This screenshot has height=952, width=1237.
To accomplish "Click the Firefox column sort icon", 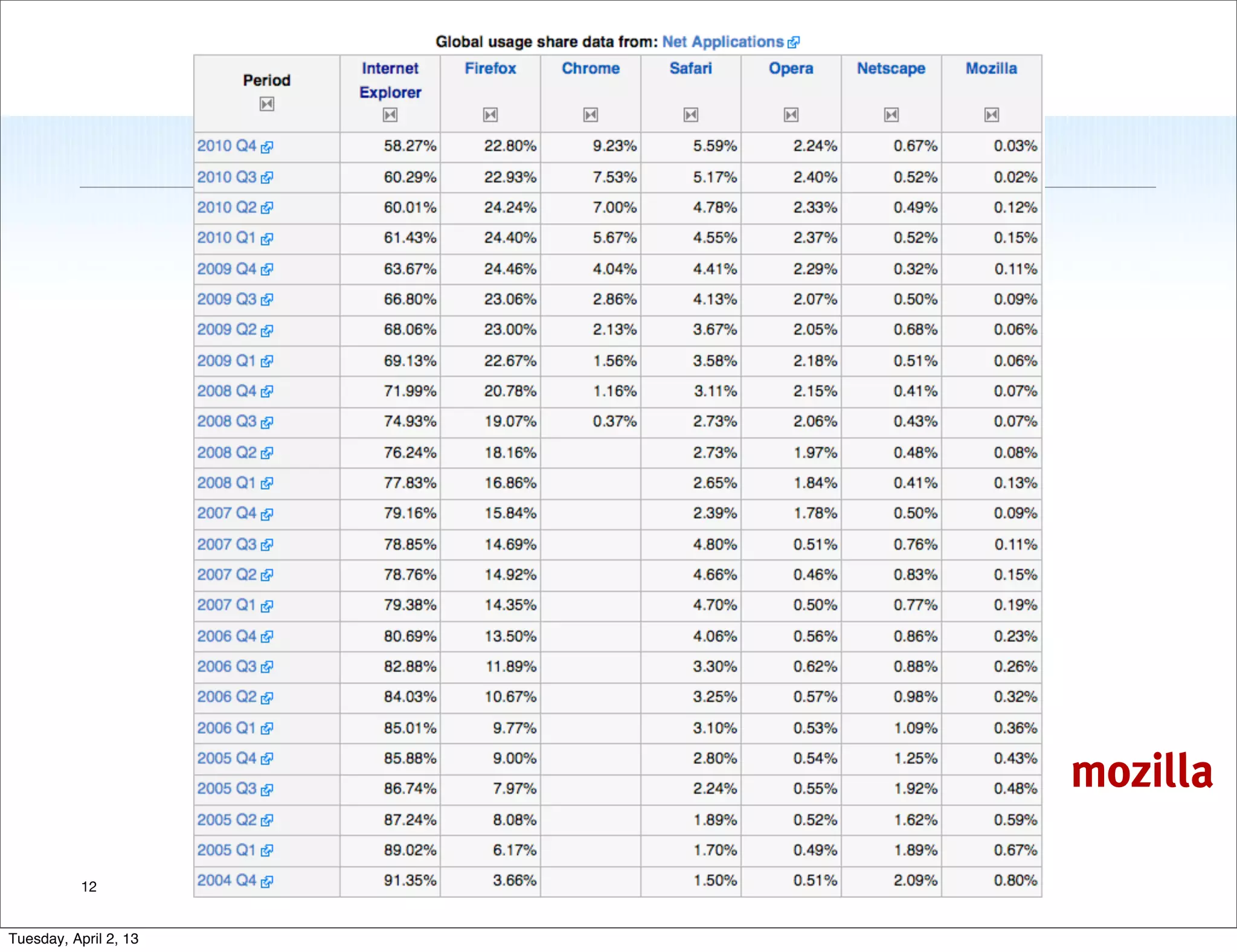I will click(490, 115).
